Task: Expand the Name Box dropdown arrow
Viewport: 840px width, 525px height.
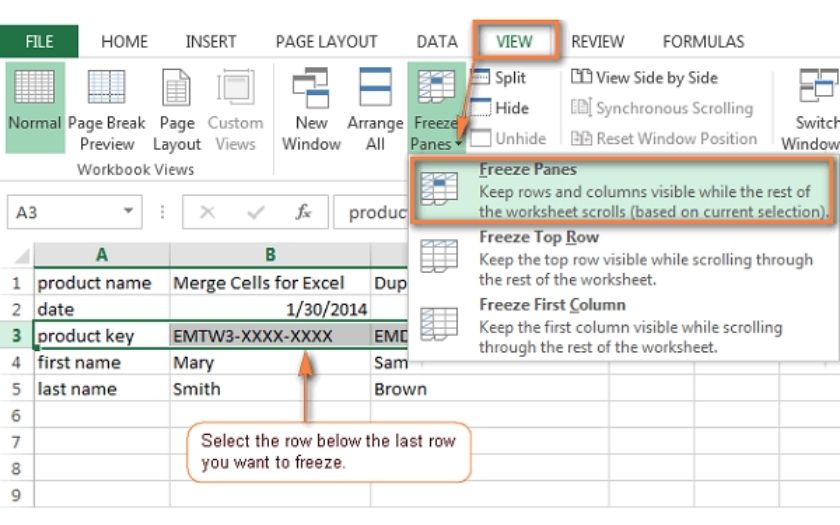Action: (128, 212)
